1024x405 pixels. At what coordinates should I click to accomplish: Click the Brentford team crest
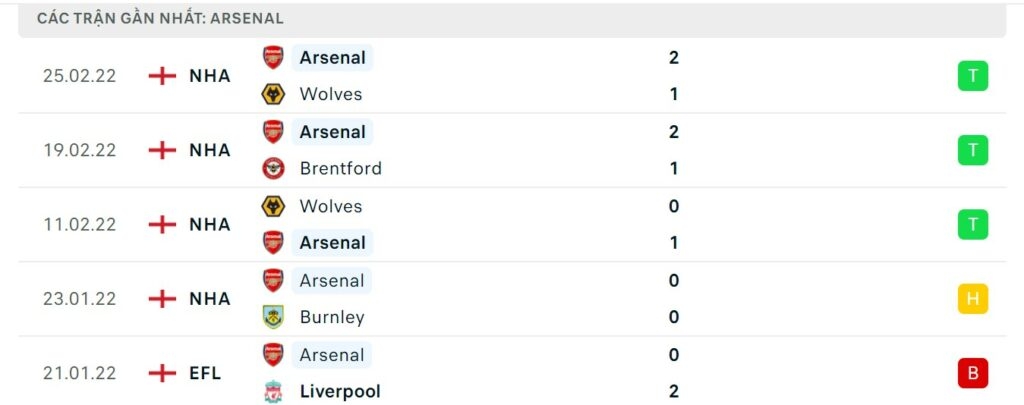[273, 168]
